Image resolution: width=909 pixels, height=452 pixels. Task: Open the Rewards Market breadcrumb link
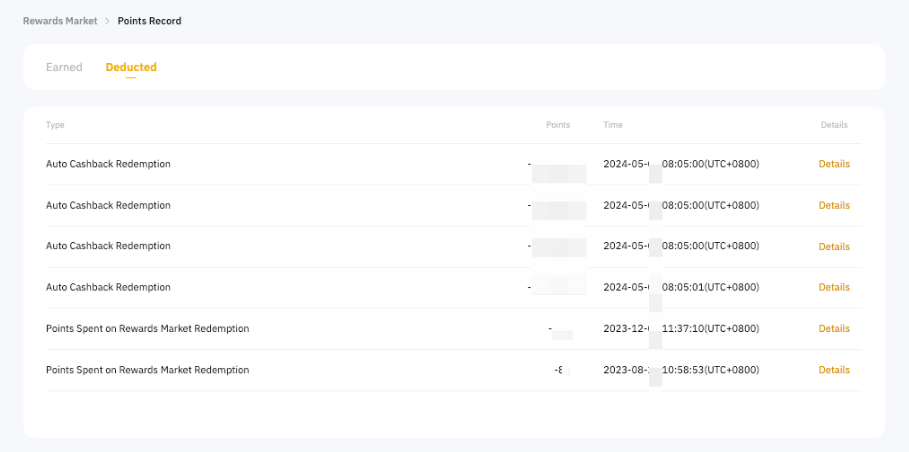[x=60, y=21]
